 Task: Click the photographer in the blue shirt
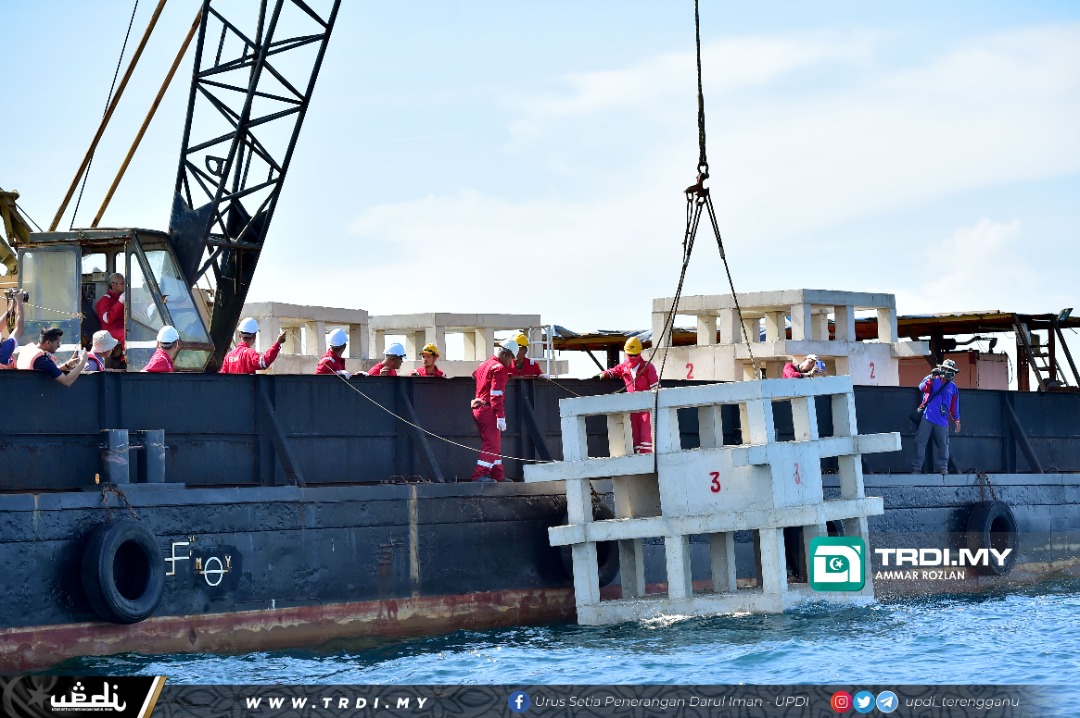click(937, 414)
